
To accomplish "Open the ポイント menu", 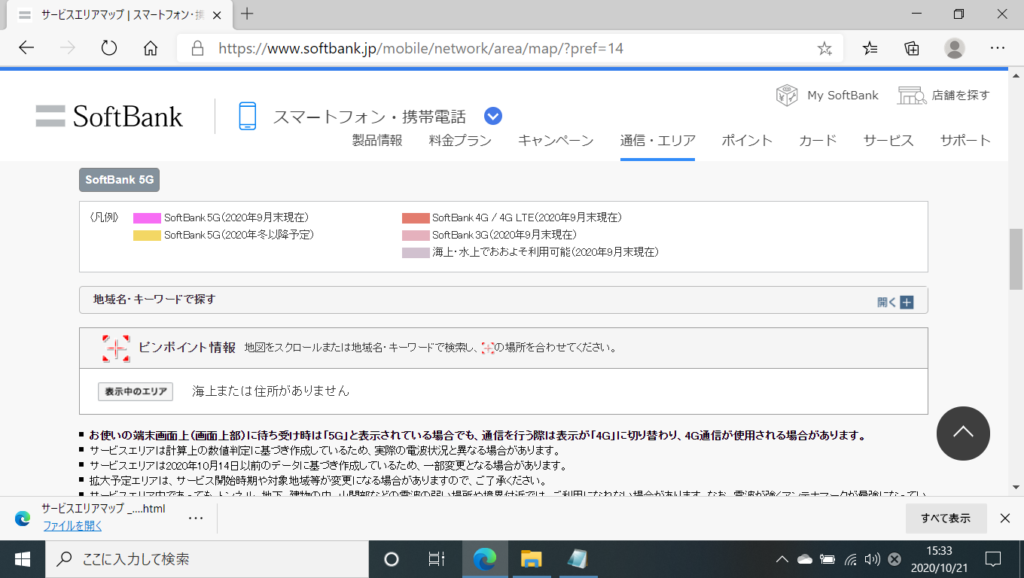I will coord(746,140).
